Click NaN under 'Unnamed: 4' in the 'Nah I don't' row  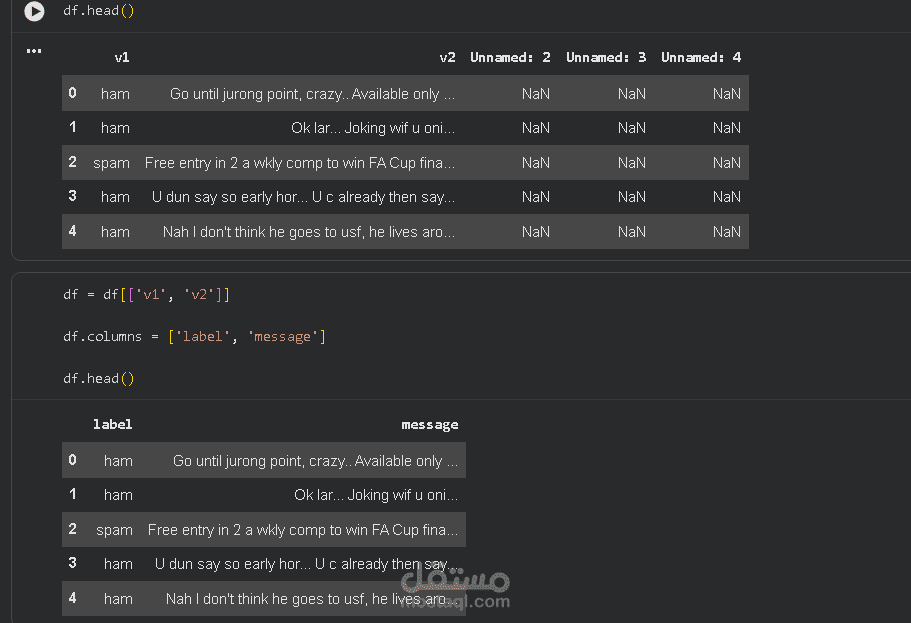point(727,232)
